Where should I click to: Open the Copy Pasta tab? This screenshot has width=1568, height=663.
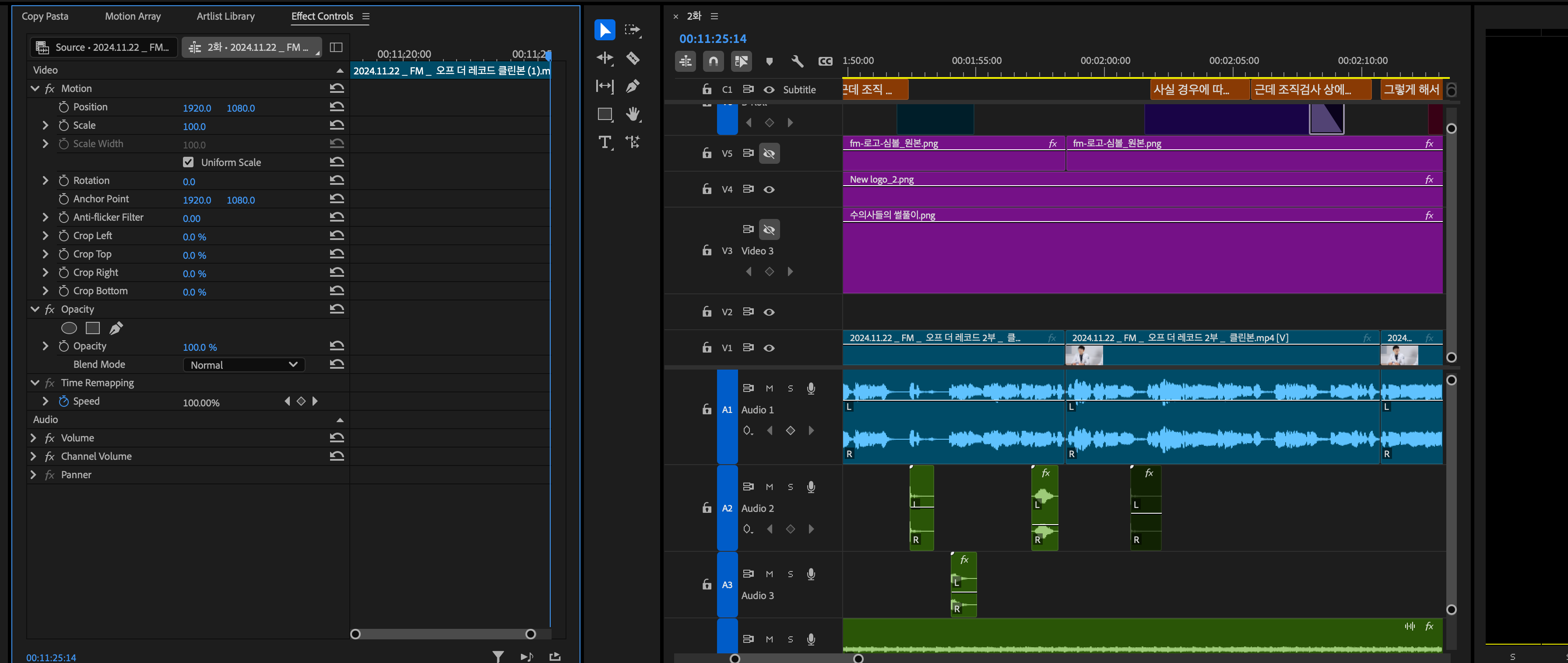click(45, 17)
